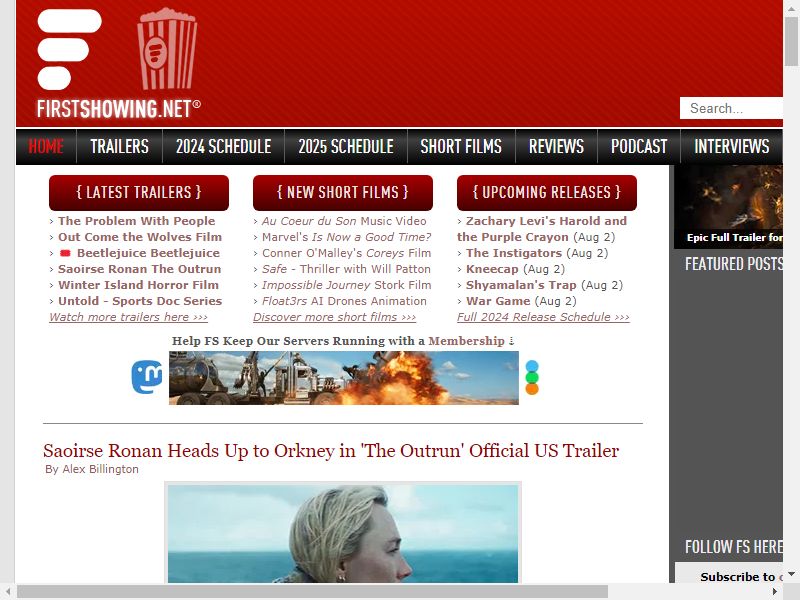Open Winter Island Horror Film link
800x600 pixels.
pos(138,285)
